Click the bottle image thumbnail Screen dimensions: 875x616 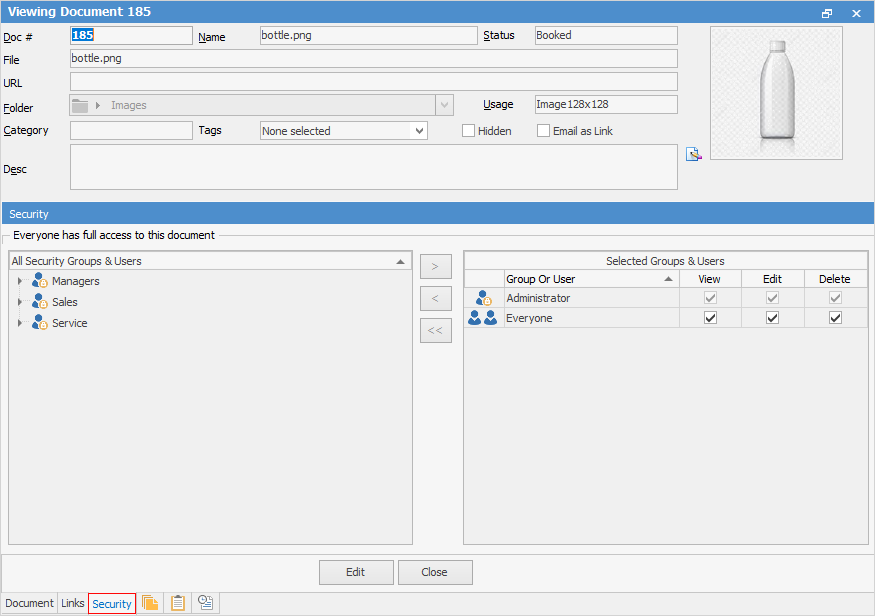pos(776,93)
